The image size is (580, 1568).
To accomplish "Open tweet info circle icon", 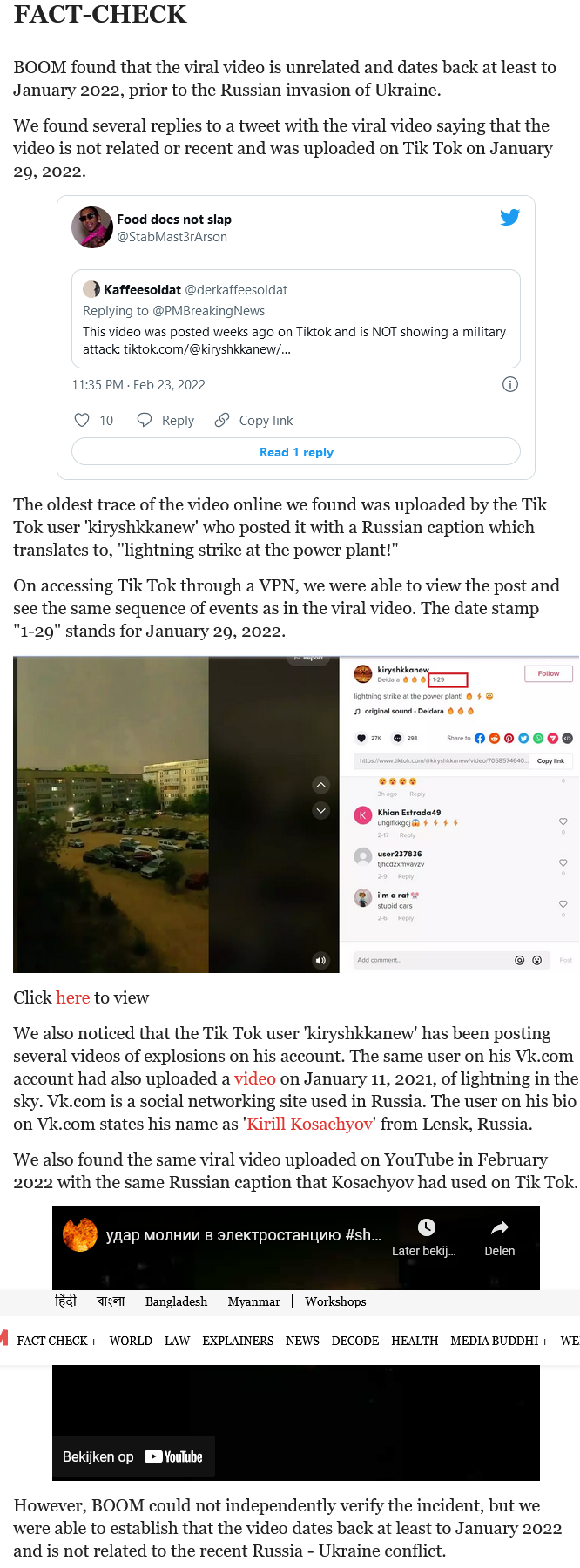I will pyautogui.click(x=510, y=384).
